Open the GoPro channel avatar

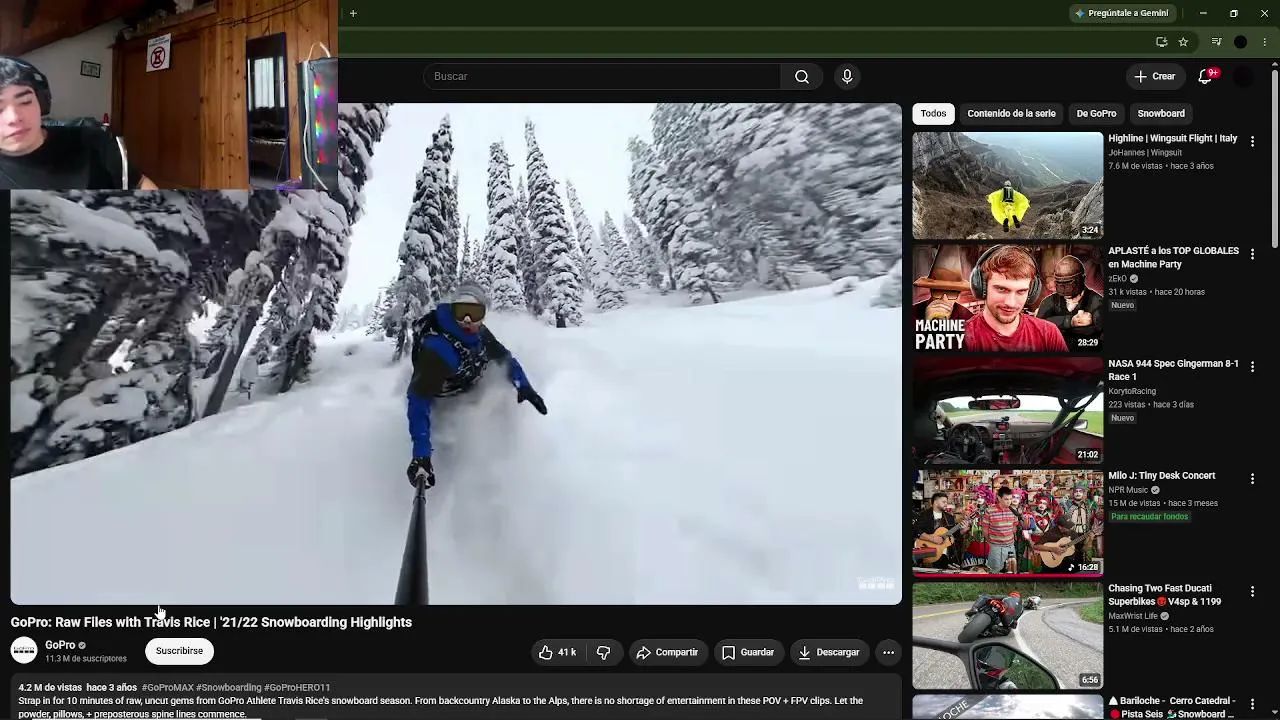(24, 651)
